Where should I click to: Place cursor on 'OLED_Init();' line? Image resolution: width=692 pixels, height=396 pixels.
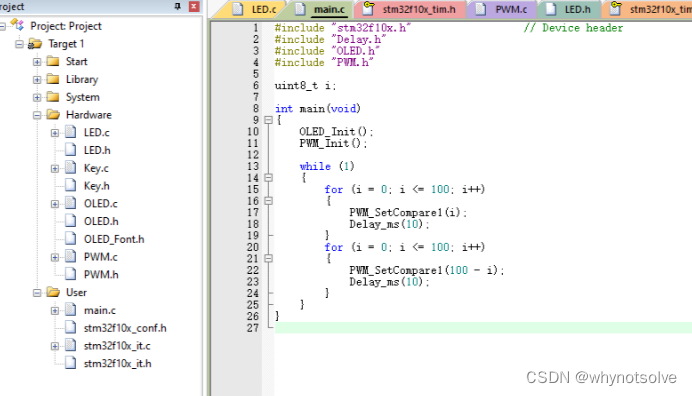click(x=336, y=132)
